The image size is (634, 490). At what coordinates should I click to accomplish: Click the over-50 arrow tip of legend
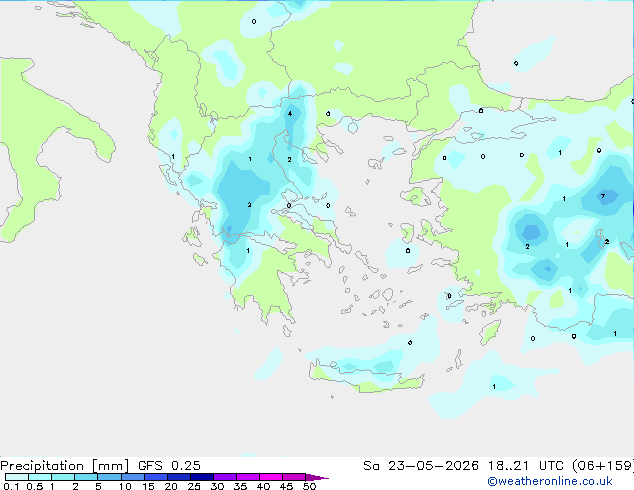click(x=317, y=477)
